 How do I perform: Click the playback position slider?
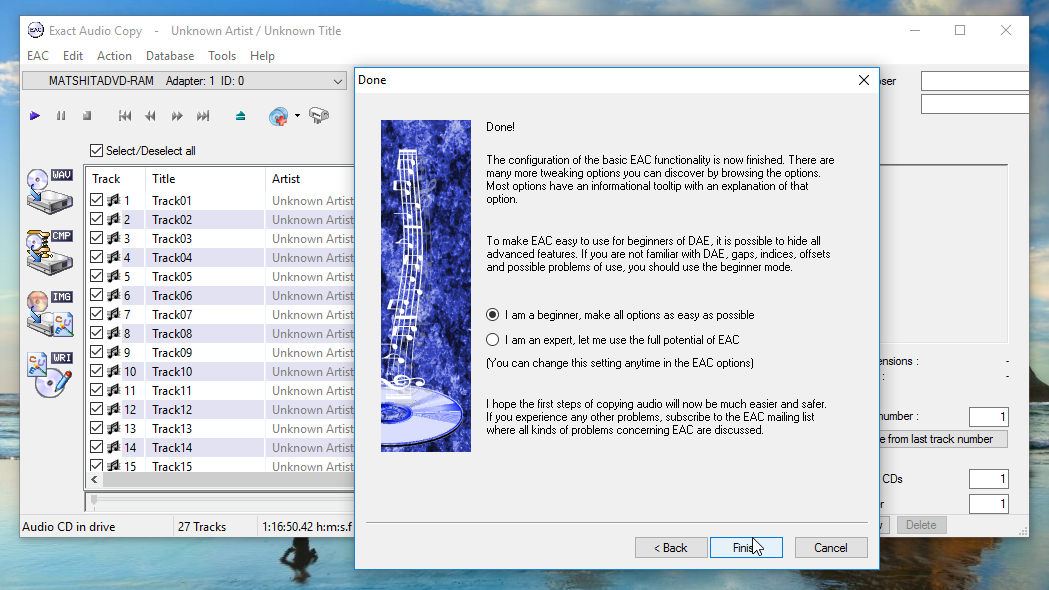(94, 499)
